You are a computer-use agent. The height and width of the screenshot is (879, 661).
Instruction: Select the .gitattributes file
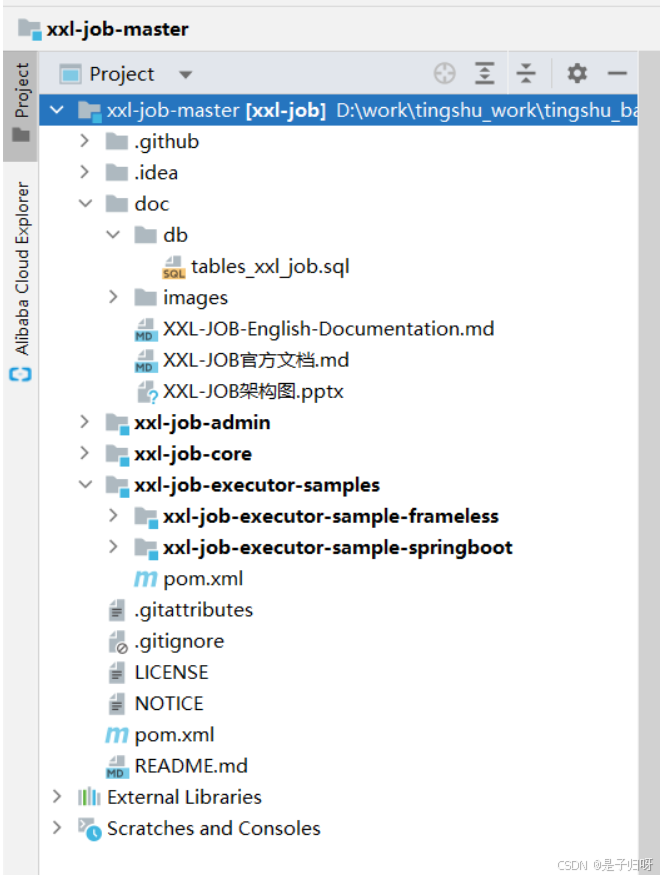click(194, 610)
